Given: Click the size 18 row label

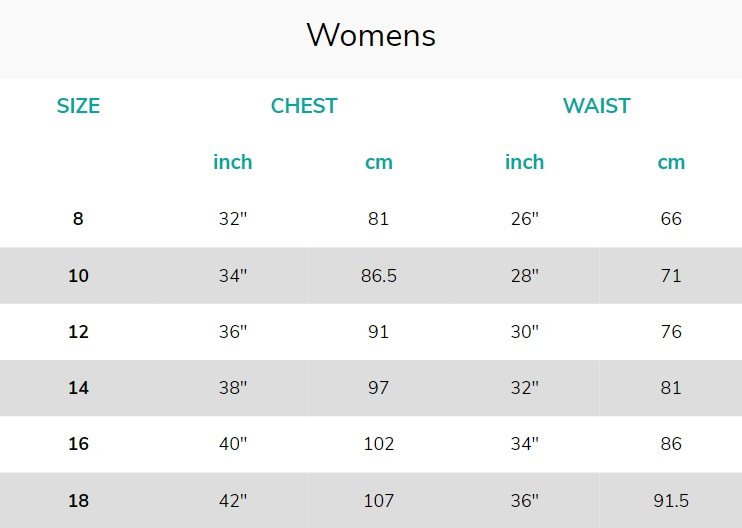Looking at the screenshot, I should (x=78, y=501).
